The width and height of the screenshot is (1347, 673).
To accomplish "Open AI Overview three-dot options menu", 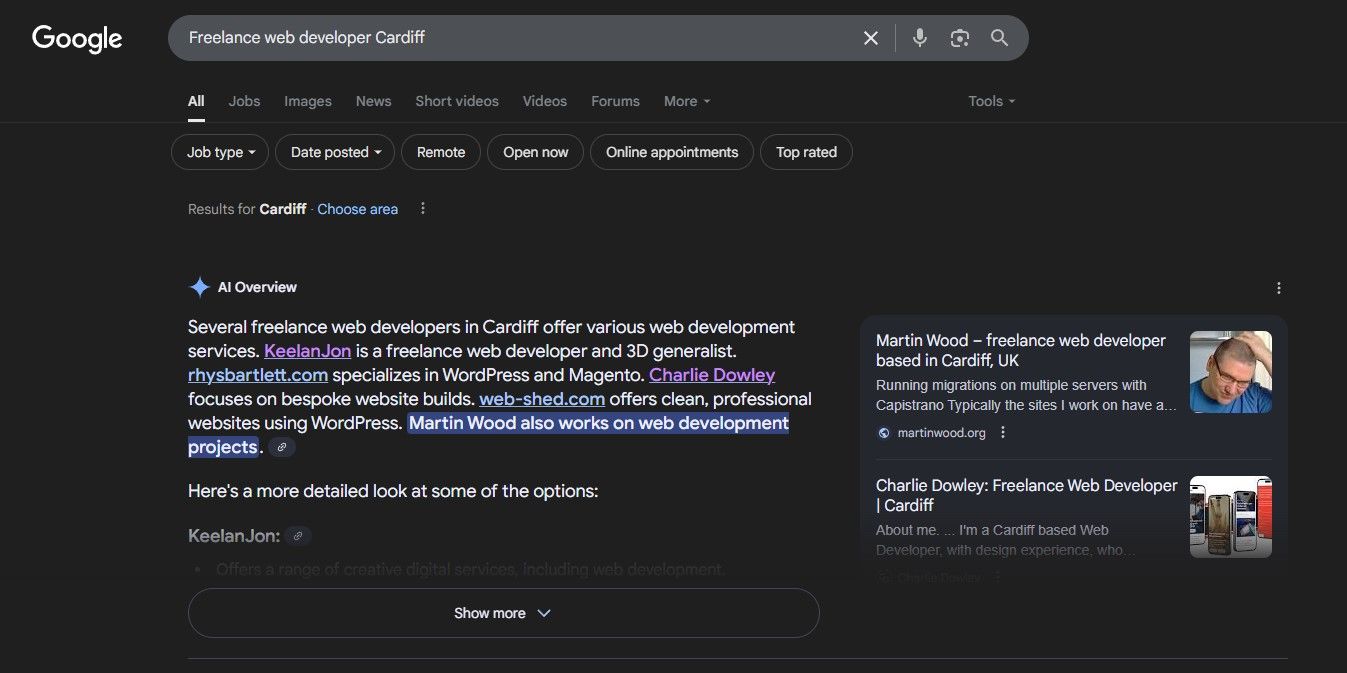I will [1278, 288].
